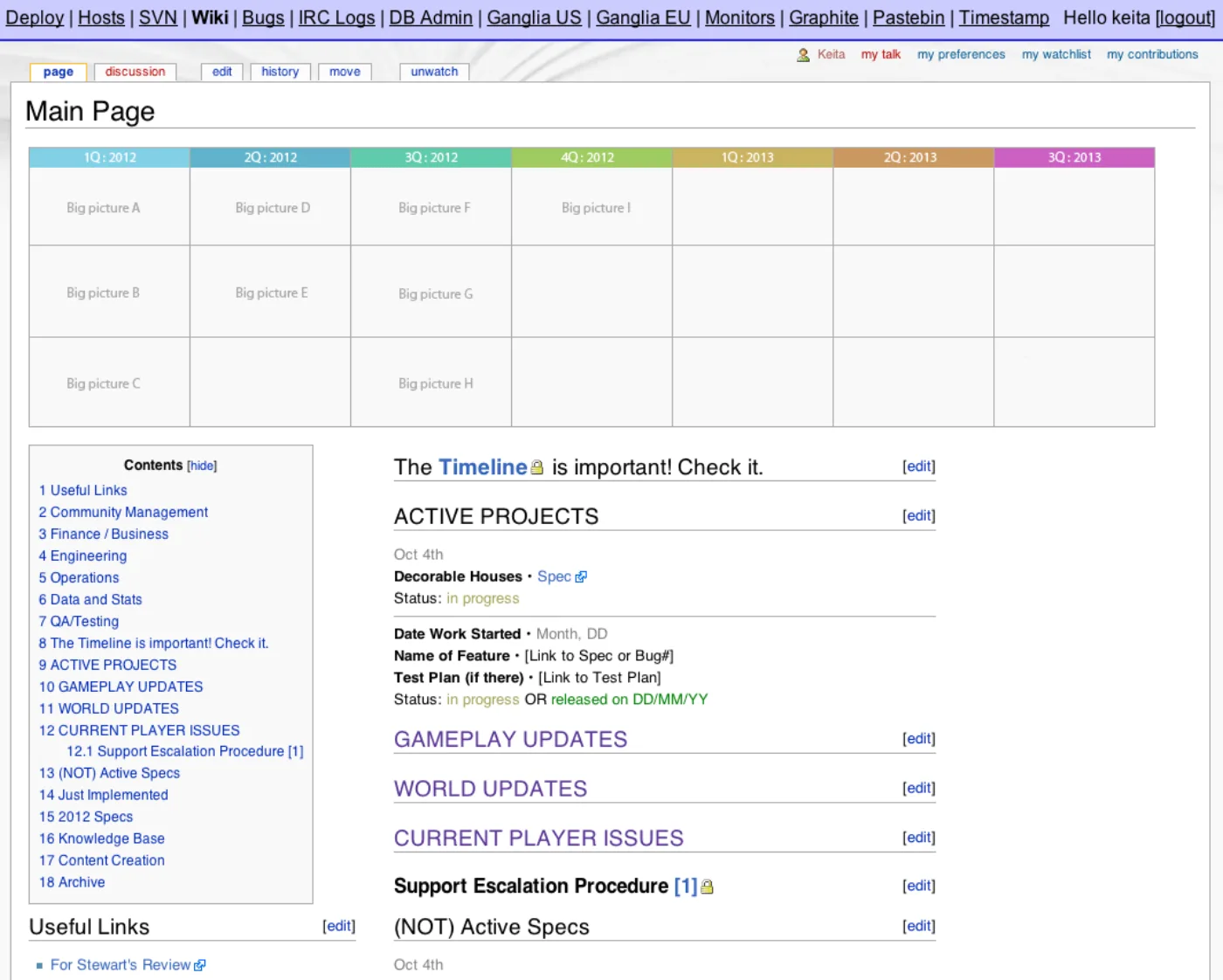Open Ganglia US monitoring link

[534, 17]
